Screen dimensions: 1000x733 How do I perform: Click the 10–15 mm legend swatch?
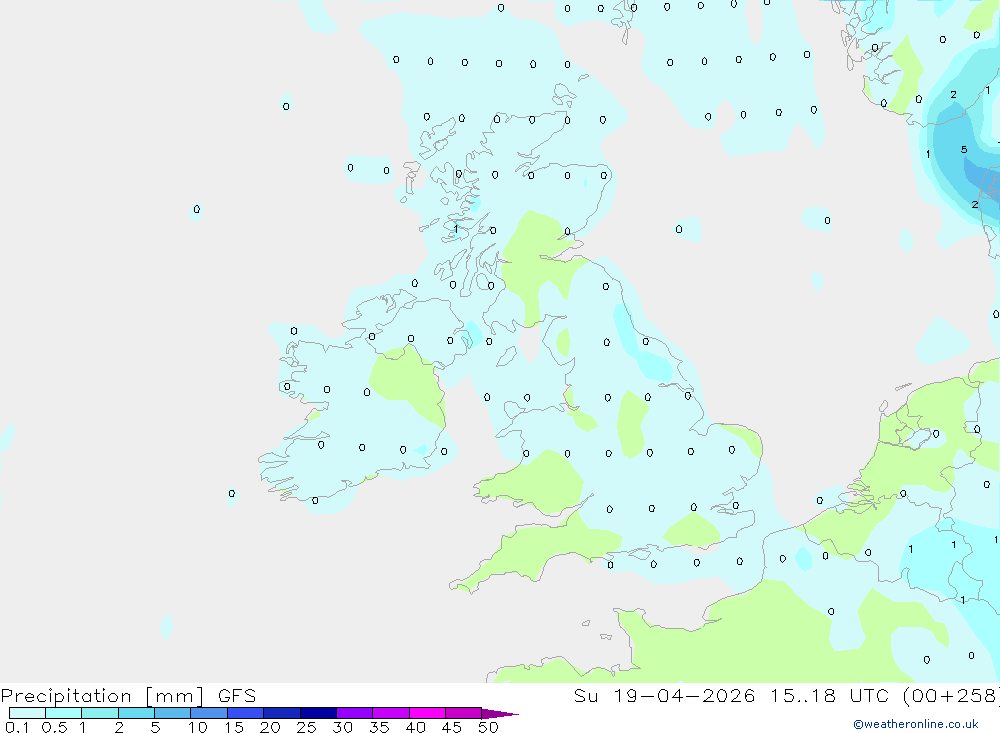(209, 713)
